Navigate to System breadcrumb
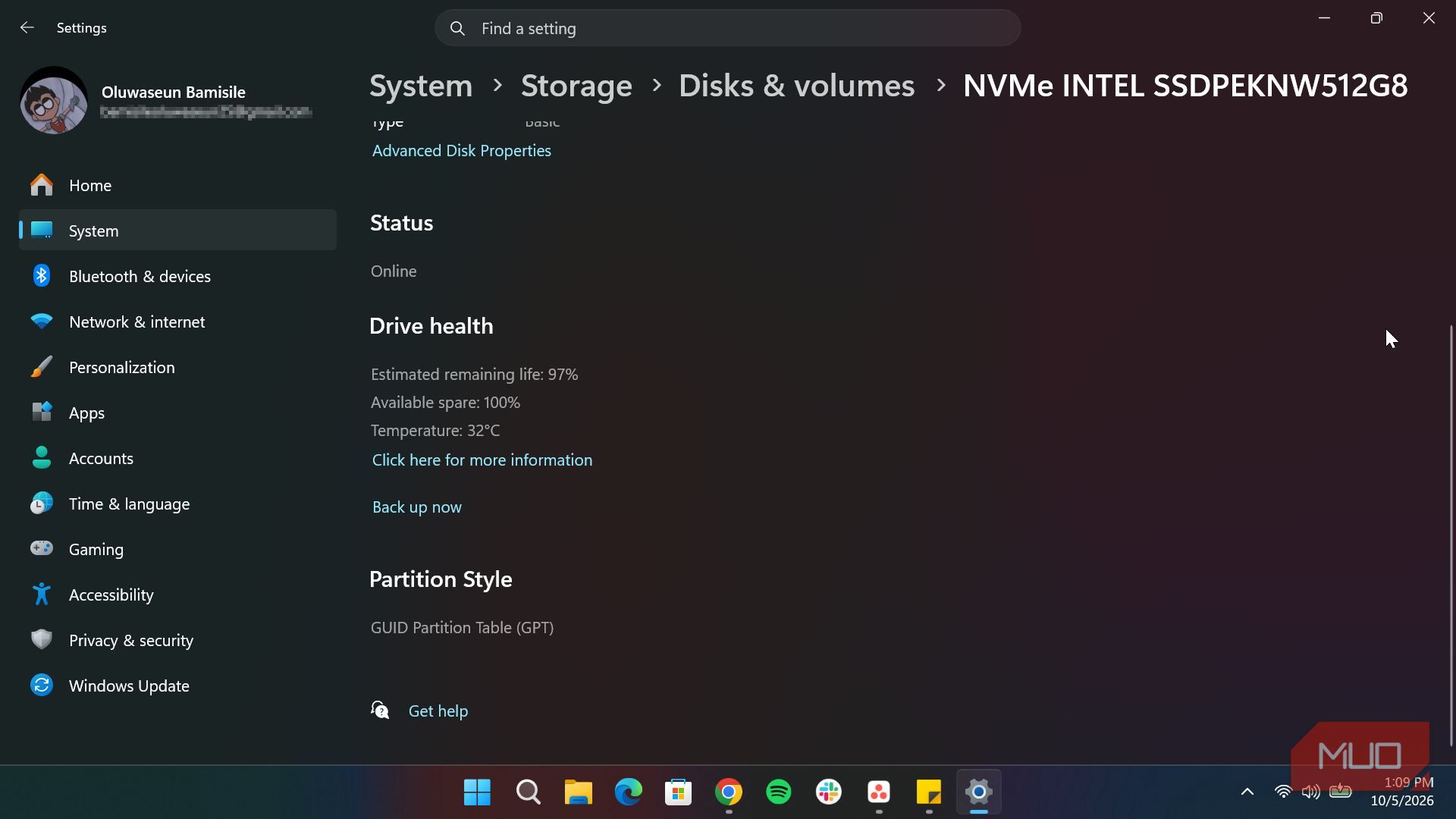Viewport: 1456px width, 819px height. (421, 86)
